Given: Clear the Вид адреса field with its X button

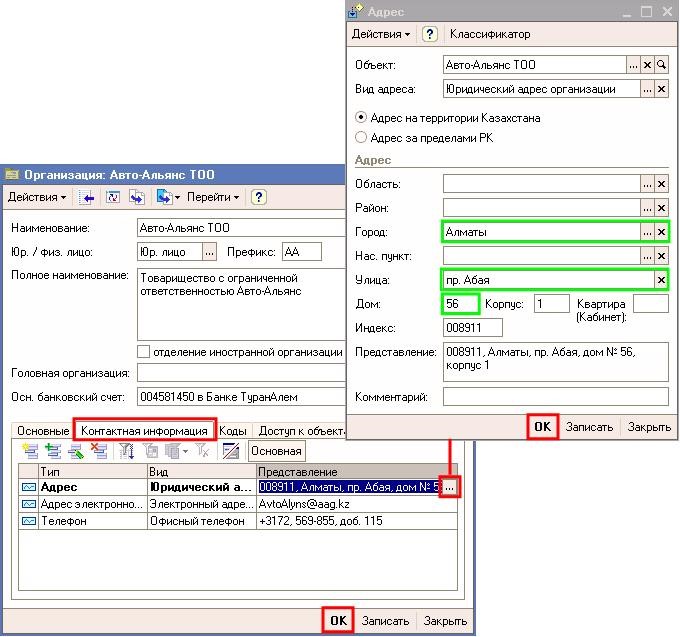Looking at the screenshot, I should point(662,89).
